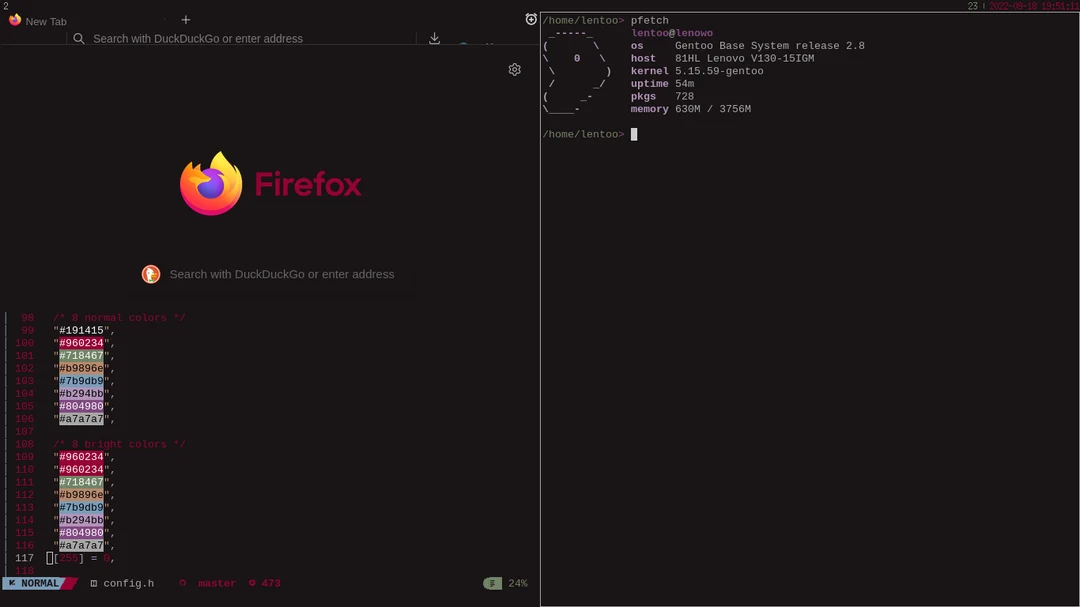
Task: Click config.h filename in the statusline
Action: (x=129, y=583)
